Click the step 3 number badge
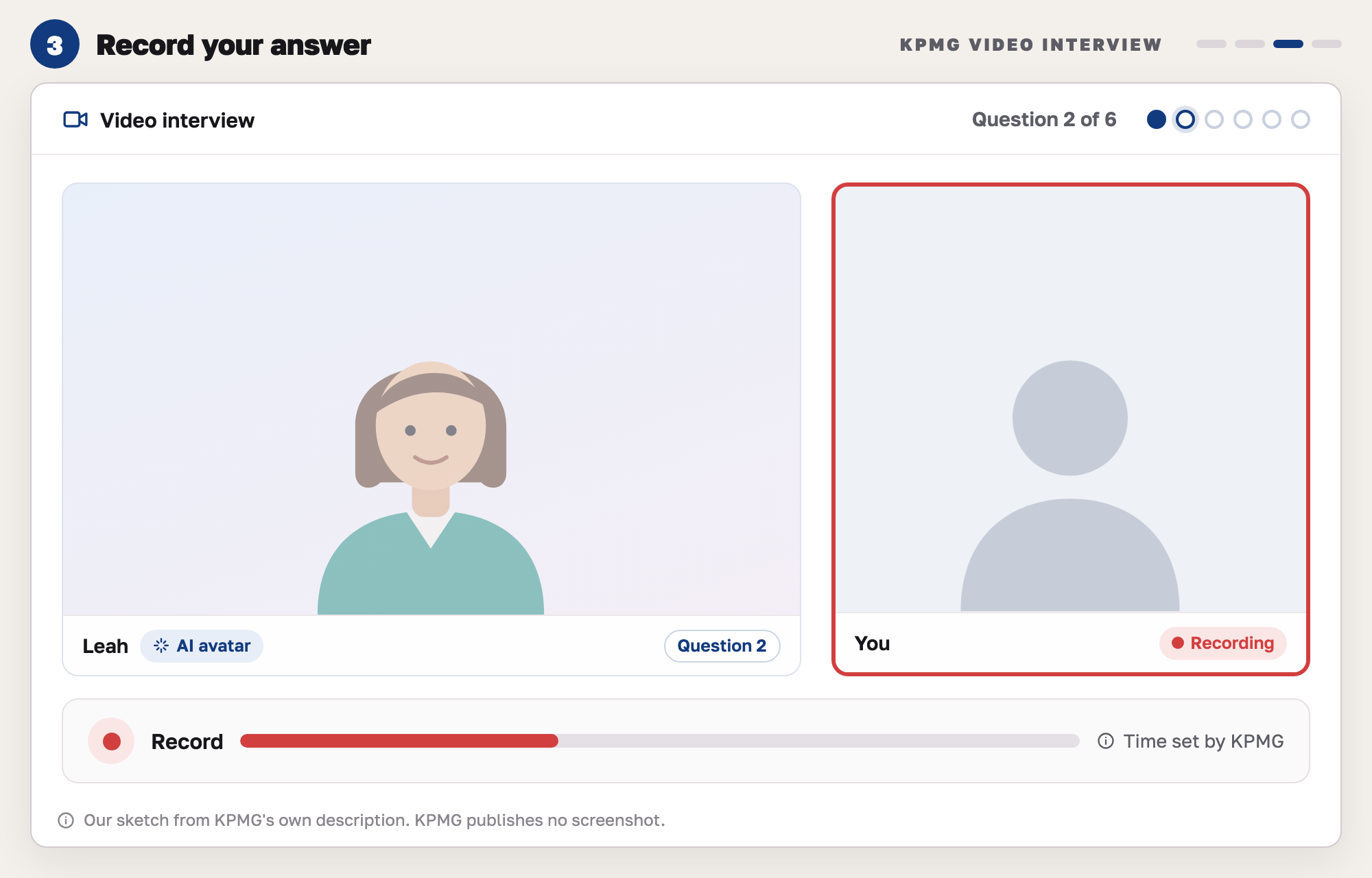The height and width of the screenshot is (878, 1372). click(55, 44)
